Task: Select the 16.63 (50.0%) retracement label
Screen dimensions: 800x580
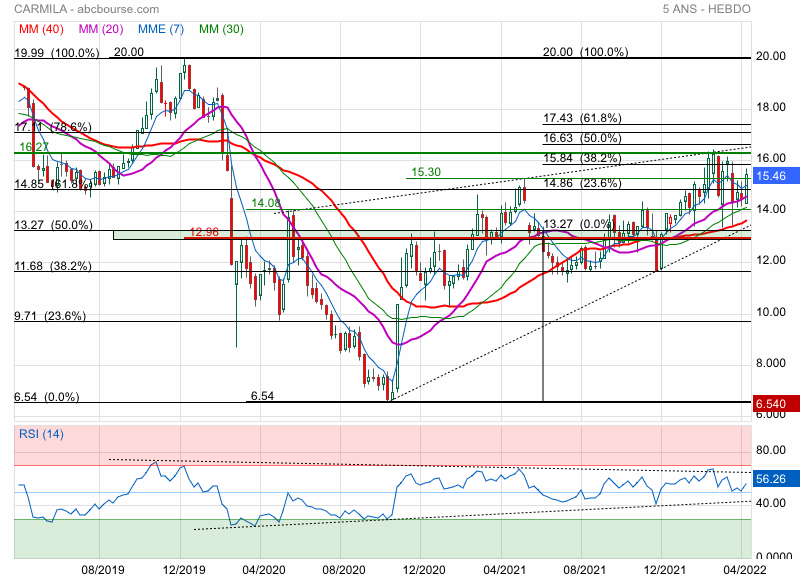Action: coord(582,138)
